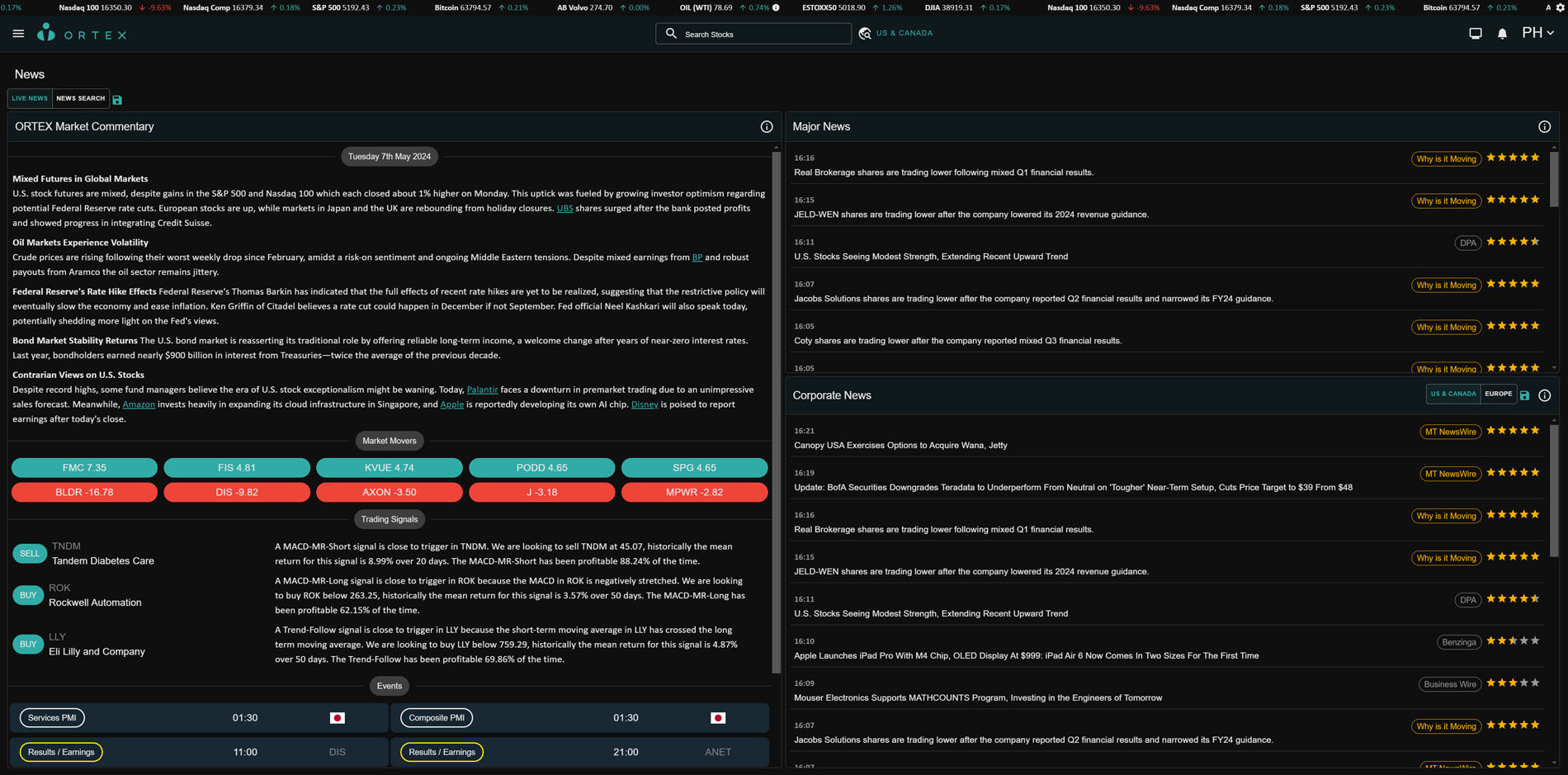The width and height of the screenshot is (1568, 775).
Task: Click the save icon beside News Search tab
Action: click(x=117, y=100)
